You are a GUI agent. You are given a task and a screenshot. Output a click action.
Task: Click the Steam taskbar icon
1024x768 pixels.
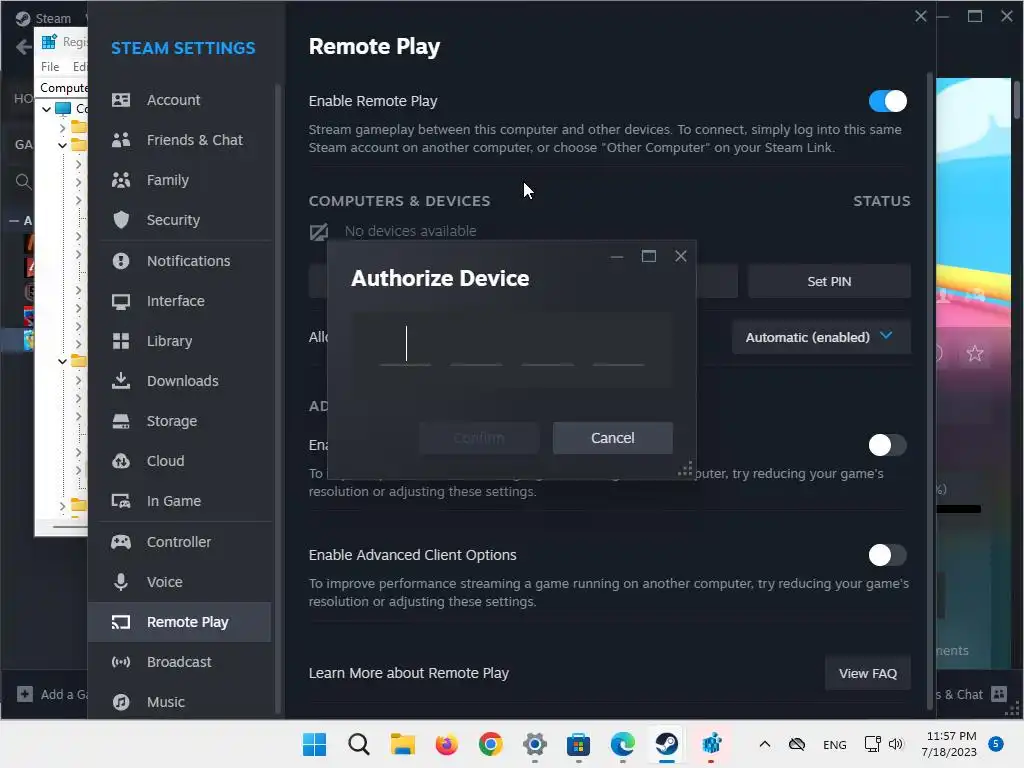pos(667,744)
